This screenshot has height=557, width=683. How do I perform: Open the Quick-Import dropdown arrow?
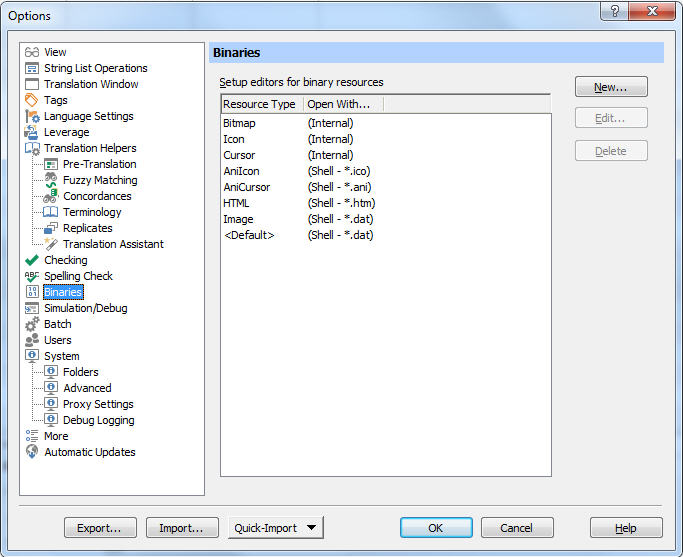(x=312, y=528)
